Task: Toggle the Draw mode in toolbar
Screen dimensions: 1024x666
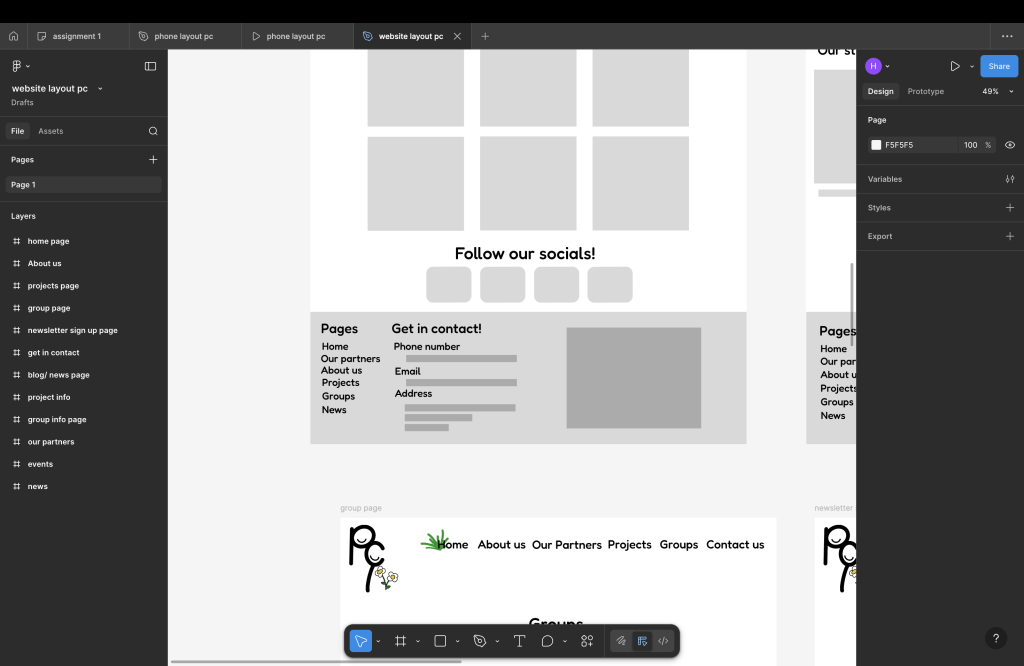Action: tap(621, 641)
